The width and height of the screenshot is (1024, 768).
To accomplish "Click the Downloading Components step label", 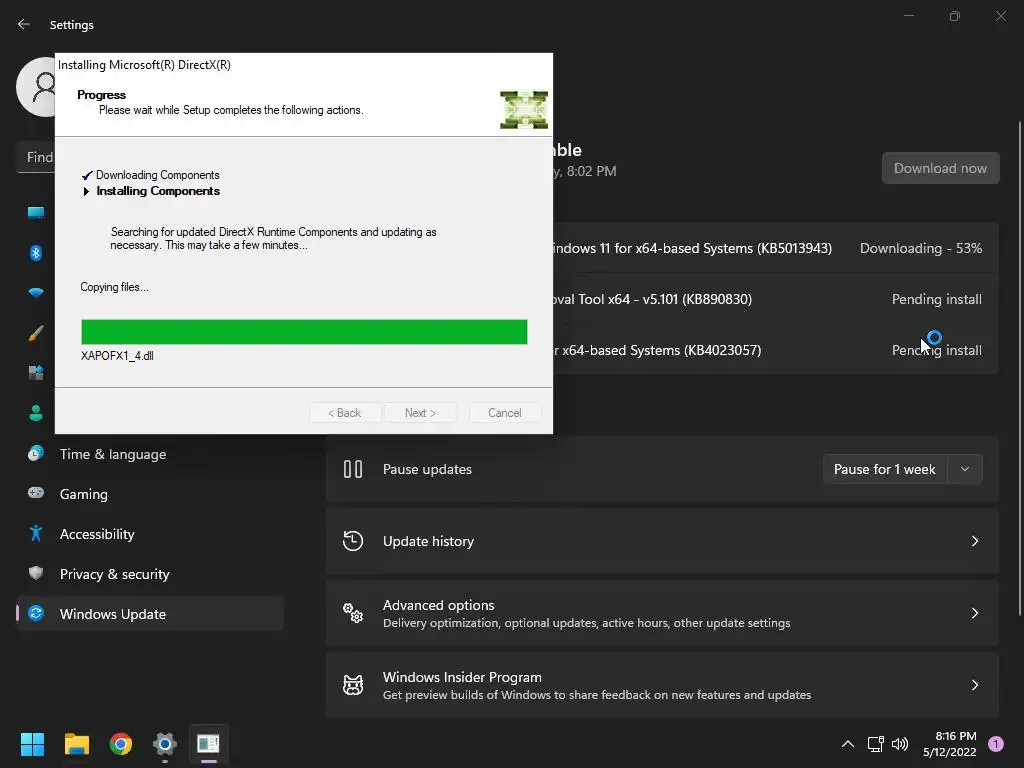I will point(157,174).
